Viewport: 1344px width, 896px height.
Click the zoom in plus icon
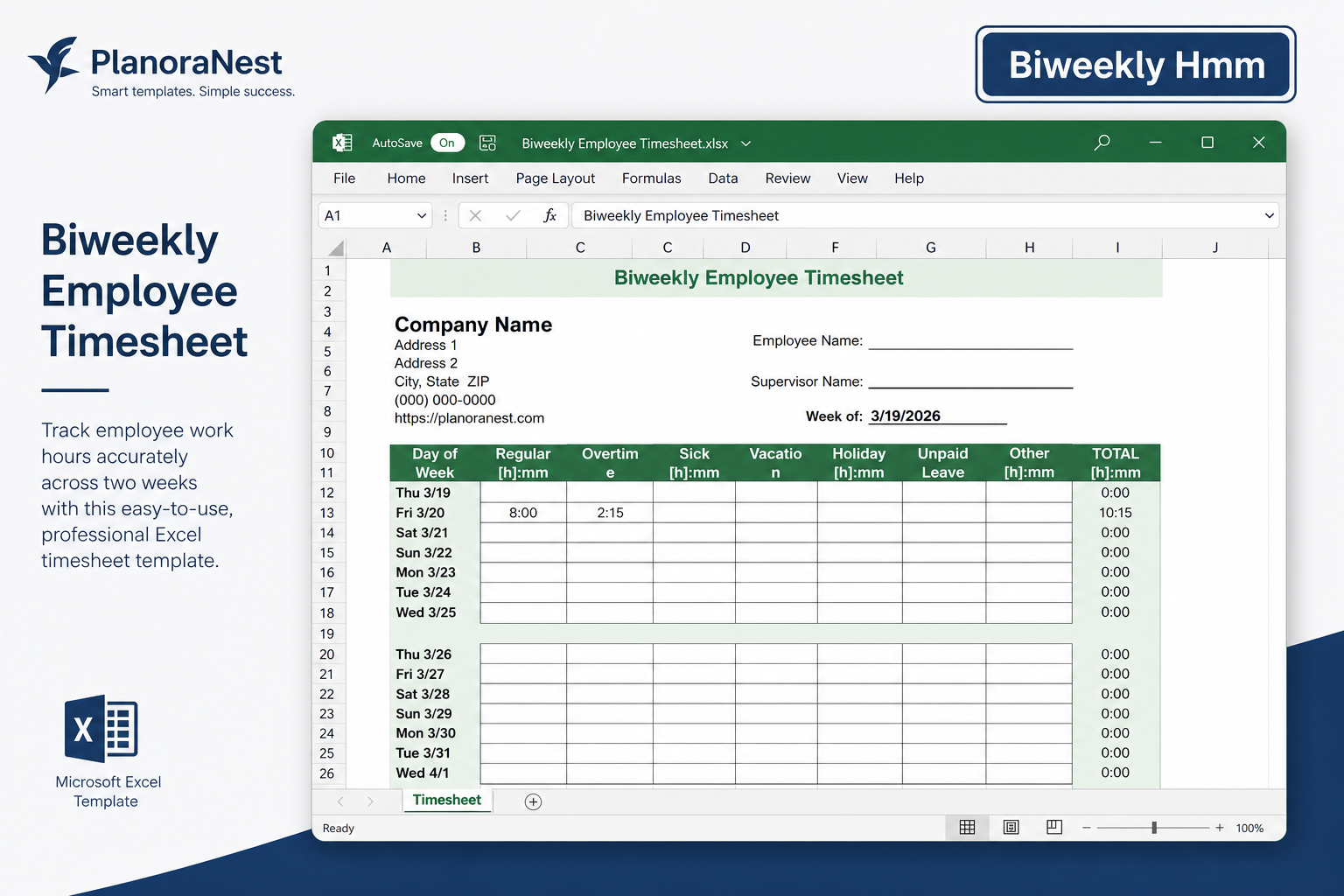[x=1220, y=828]
